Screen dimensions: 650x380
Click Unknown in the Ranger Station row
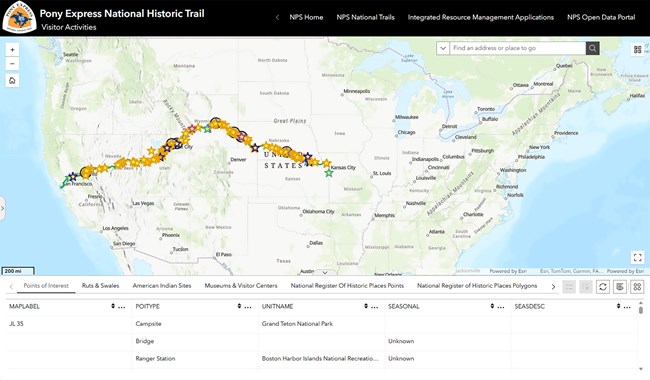(401, 358)
